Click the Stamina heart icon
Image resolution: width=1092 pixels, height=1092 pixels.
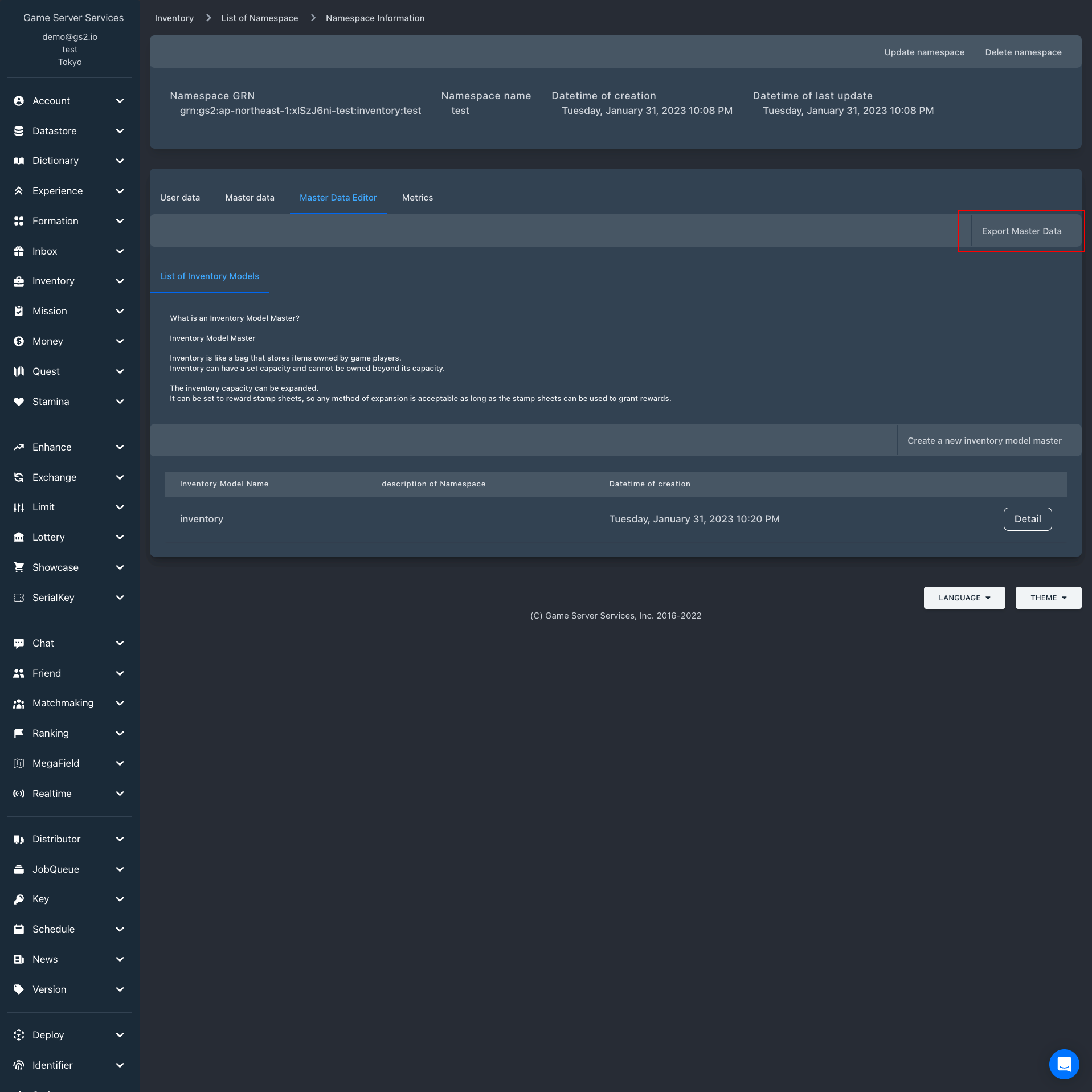19,402
